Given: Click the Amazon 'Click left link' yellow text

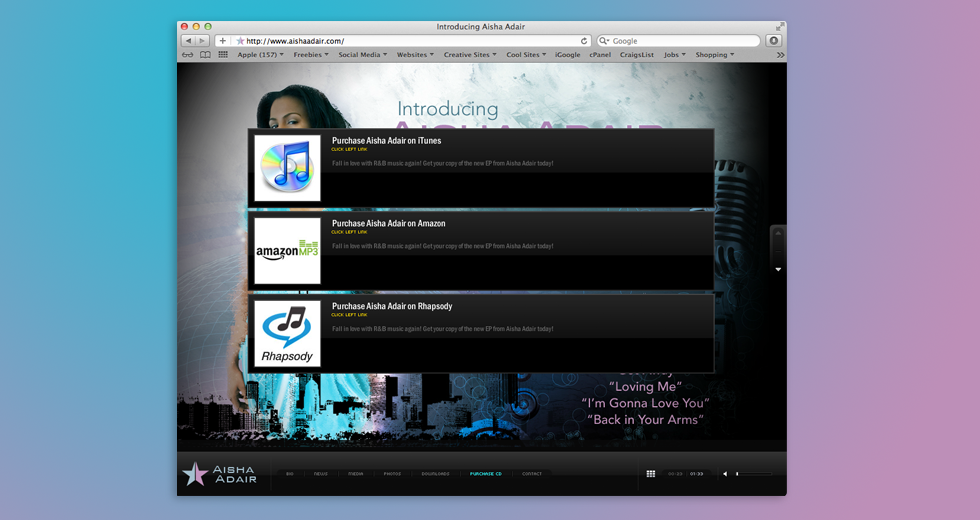Looking at the screenshot, I should [349, 232].
